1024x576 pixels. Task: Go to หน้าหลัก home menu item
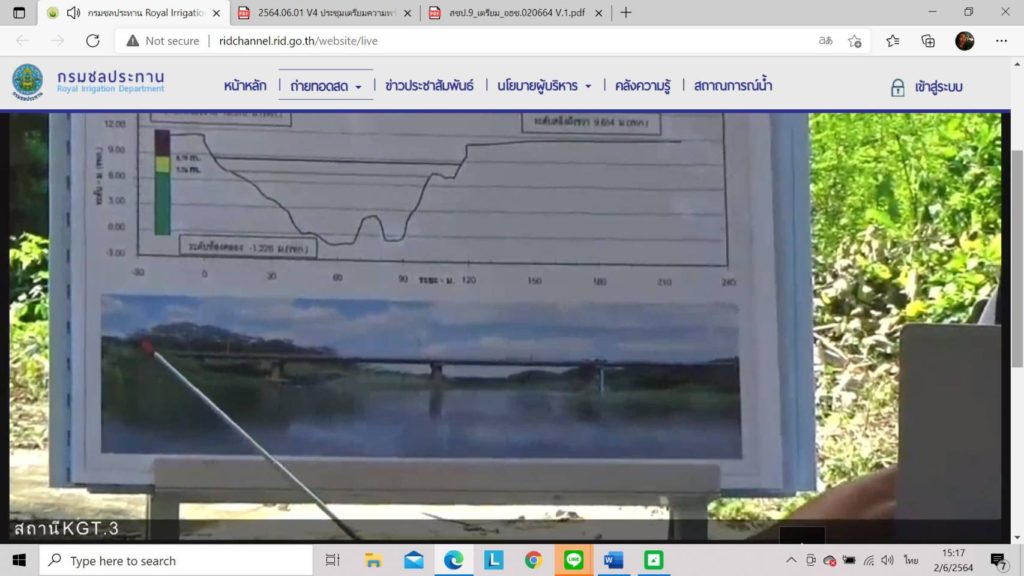coord(245,86)
